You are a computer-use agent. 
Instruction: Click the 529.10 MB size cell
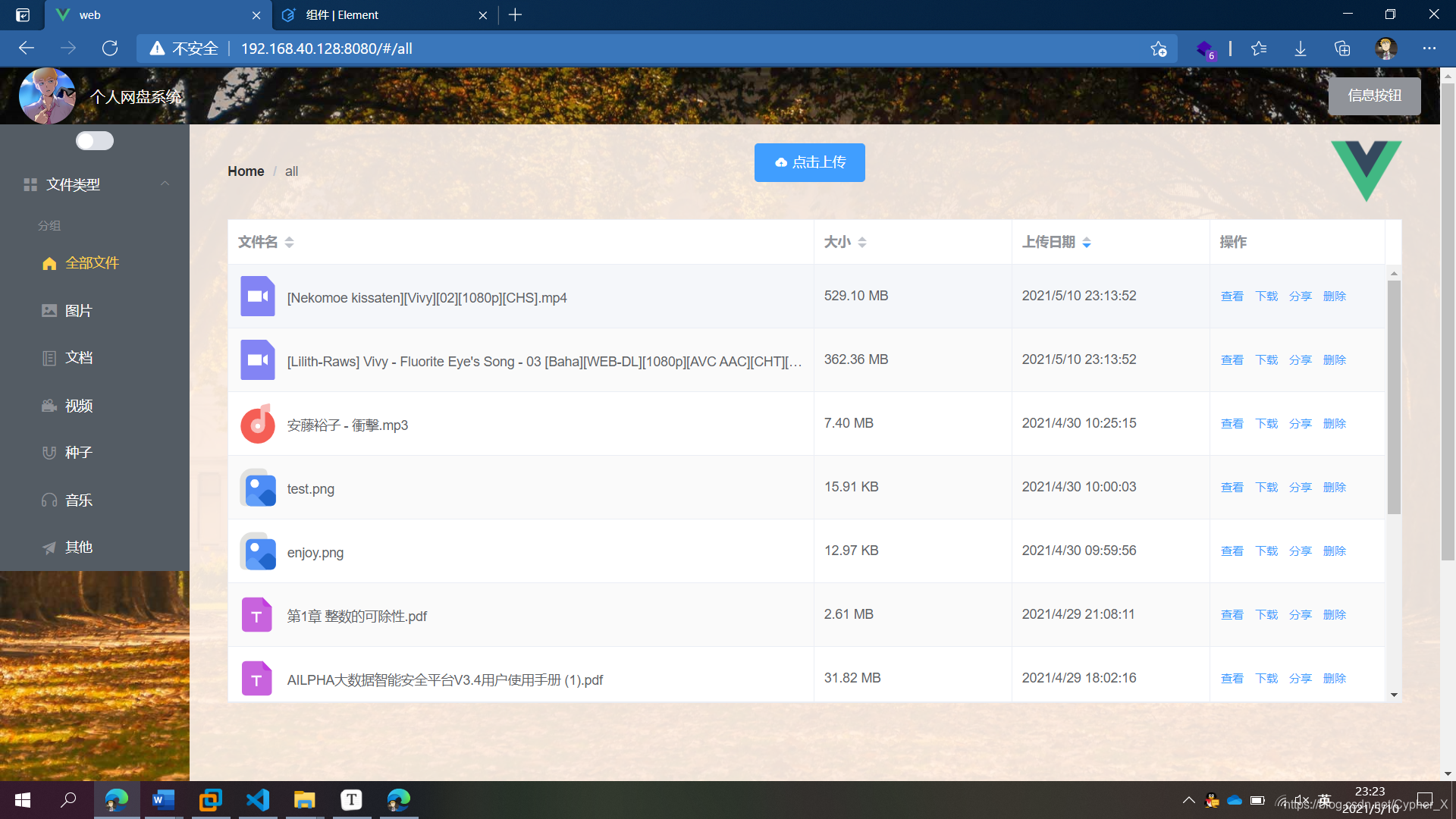(856, 296)
